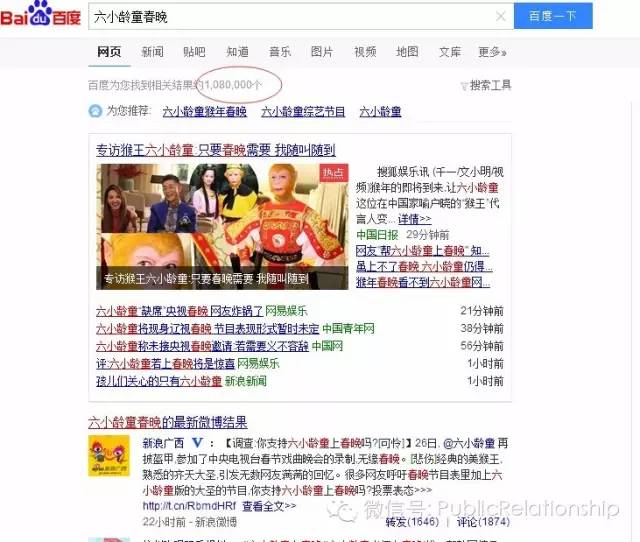Click the 热点 badge on the image
640x542 pixels.
333,173
